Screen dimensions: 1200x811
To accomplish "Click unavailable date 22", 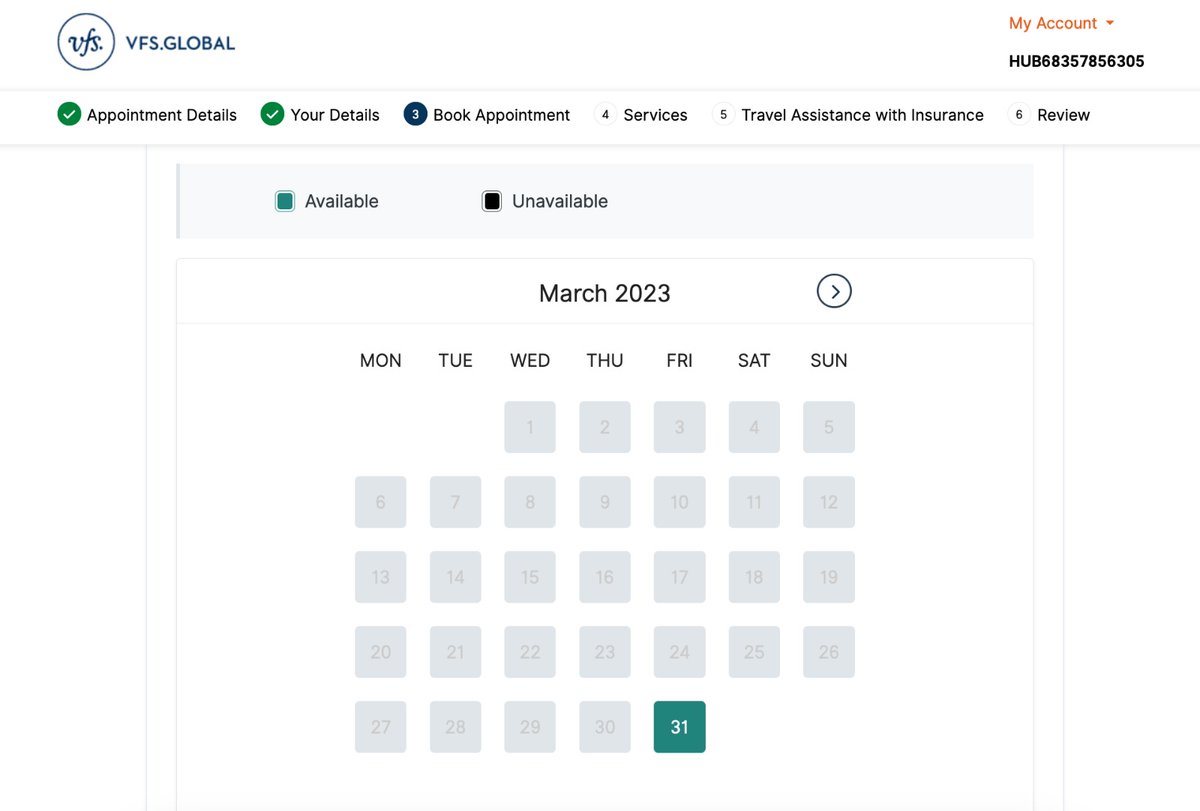I will pyautogui.click(x=530, y=652).
